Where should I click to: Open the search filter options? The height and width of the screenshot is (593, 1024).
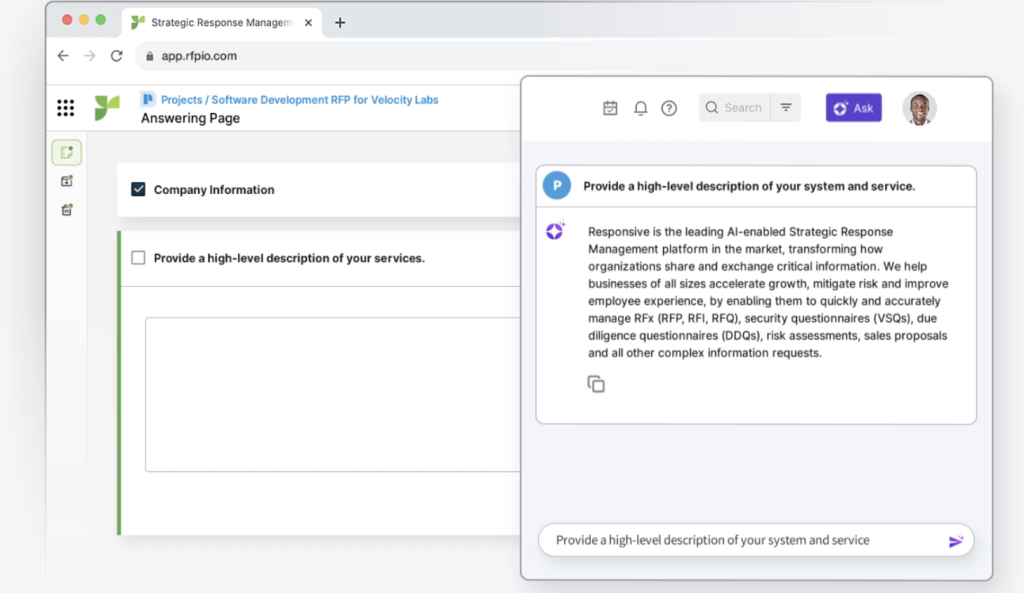[x=786, y=108]
